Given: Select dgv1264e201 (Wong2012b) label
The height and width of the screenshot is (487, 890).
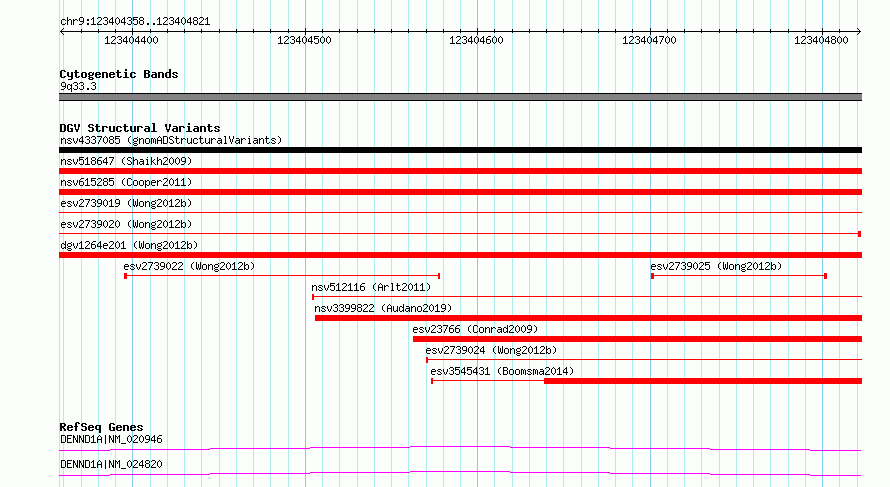Looking at the screenshot, I should pos(129,245).
